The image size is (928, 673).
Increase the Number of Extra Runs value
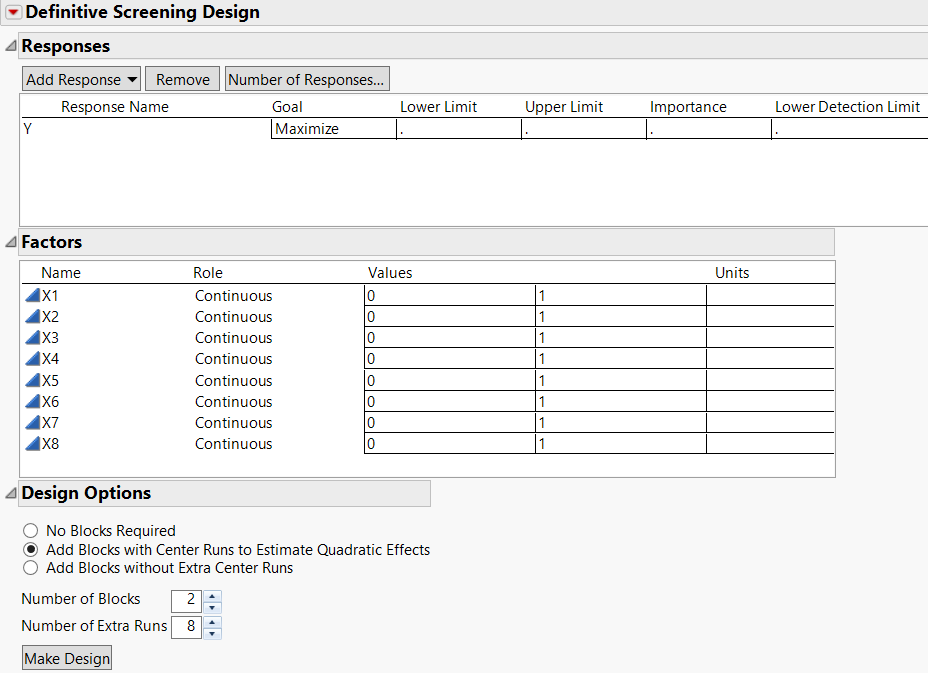pos(212,622)
